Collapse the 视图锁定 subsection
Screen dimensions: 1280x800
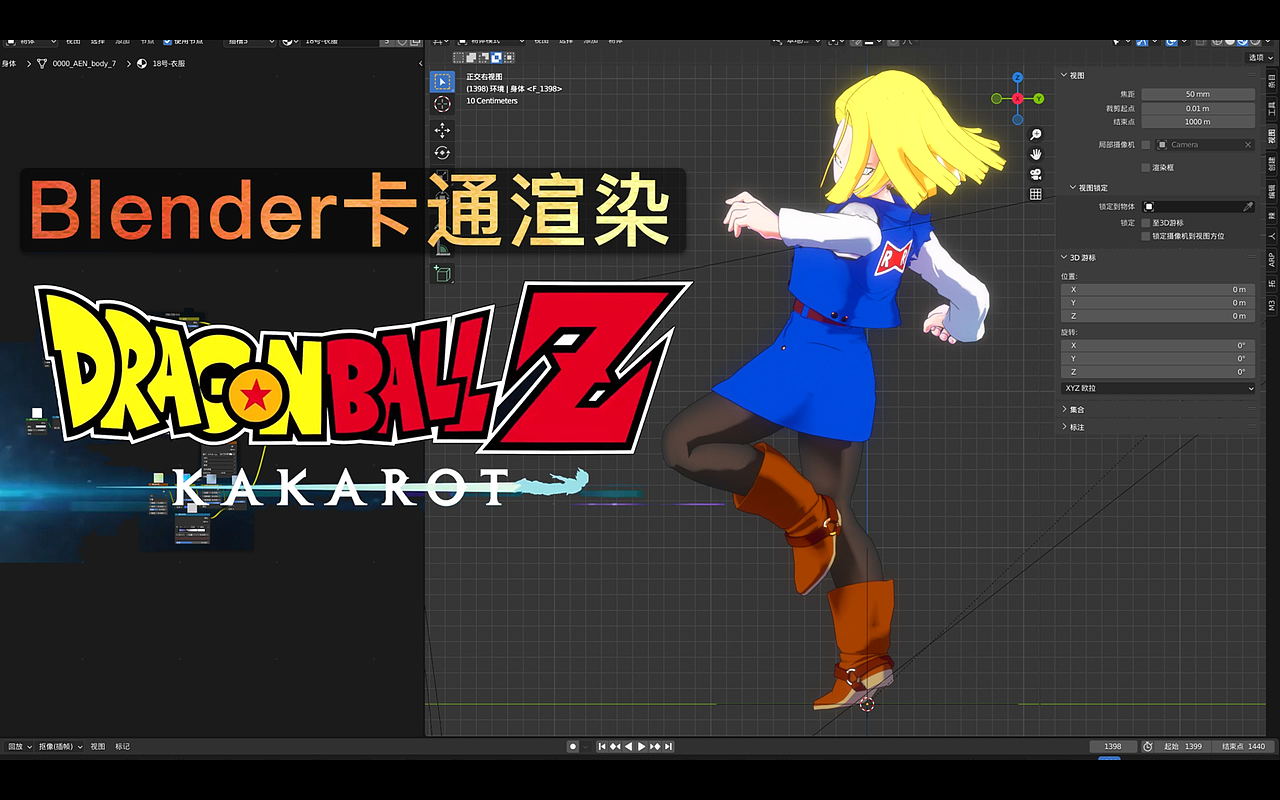coord(1073,187)
